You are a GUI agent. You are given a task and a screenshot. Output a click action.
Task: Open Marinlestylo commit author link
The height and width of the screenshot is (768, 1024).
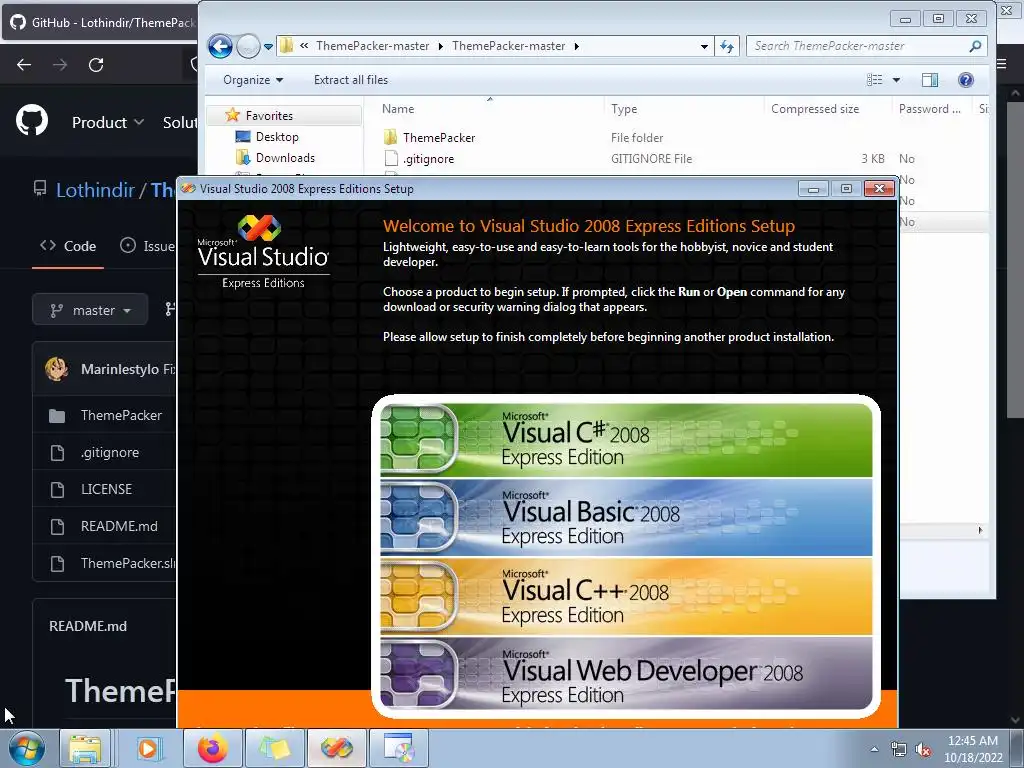(x=120, y=370)
